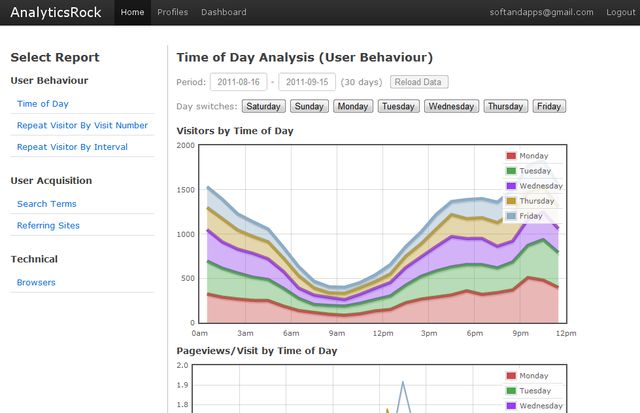Click the 'Pageviews/Visit by Time of Day' heading
This screenshot has height=413, width=640.
coord(257,351)
